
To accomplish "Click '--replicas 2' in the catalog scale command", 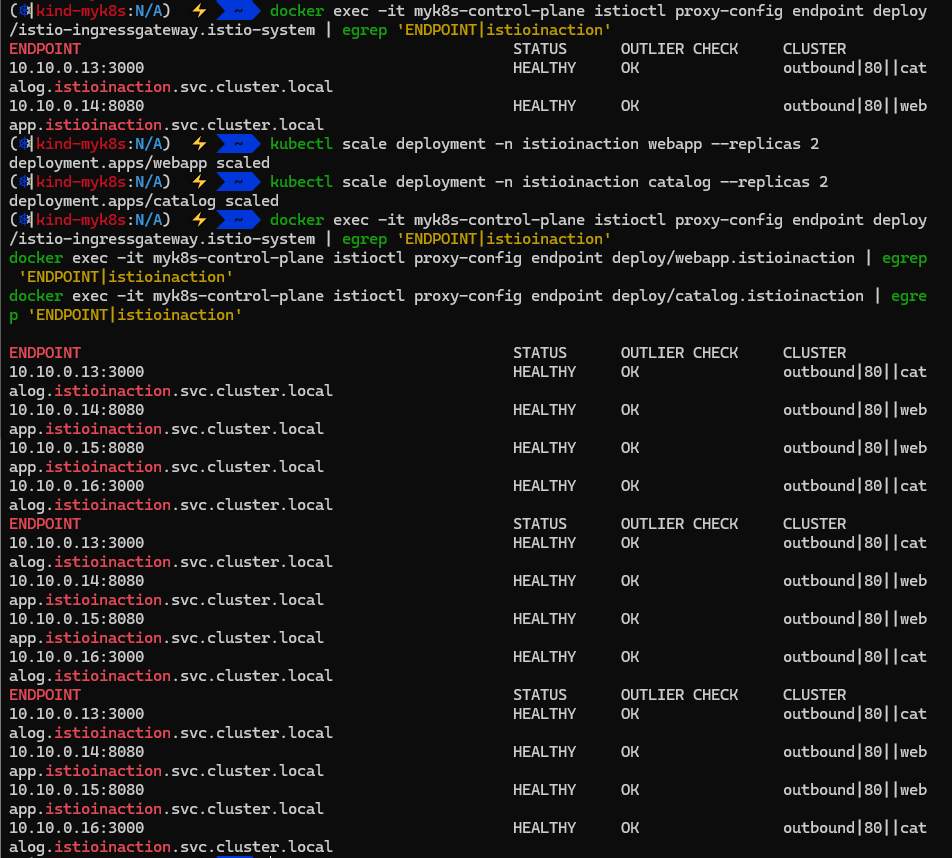I will (774, 182).
